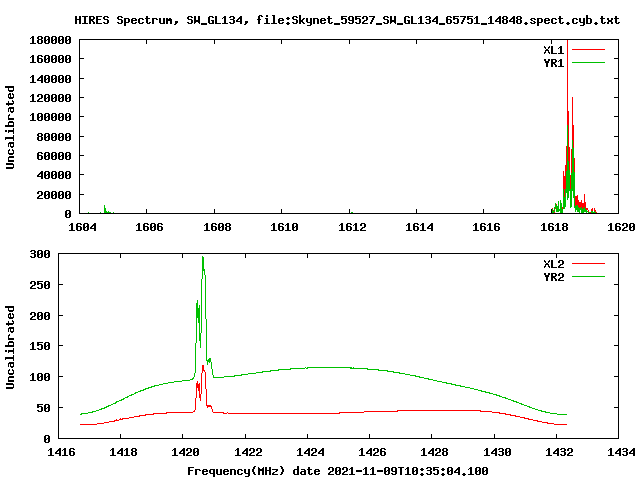The width and height of the screenshot is (640, 480).
Task: Click the 1424 x-axis tick label
Action: [x=310, y=452]
